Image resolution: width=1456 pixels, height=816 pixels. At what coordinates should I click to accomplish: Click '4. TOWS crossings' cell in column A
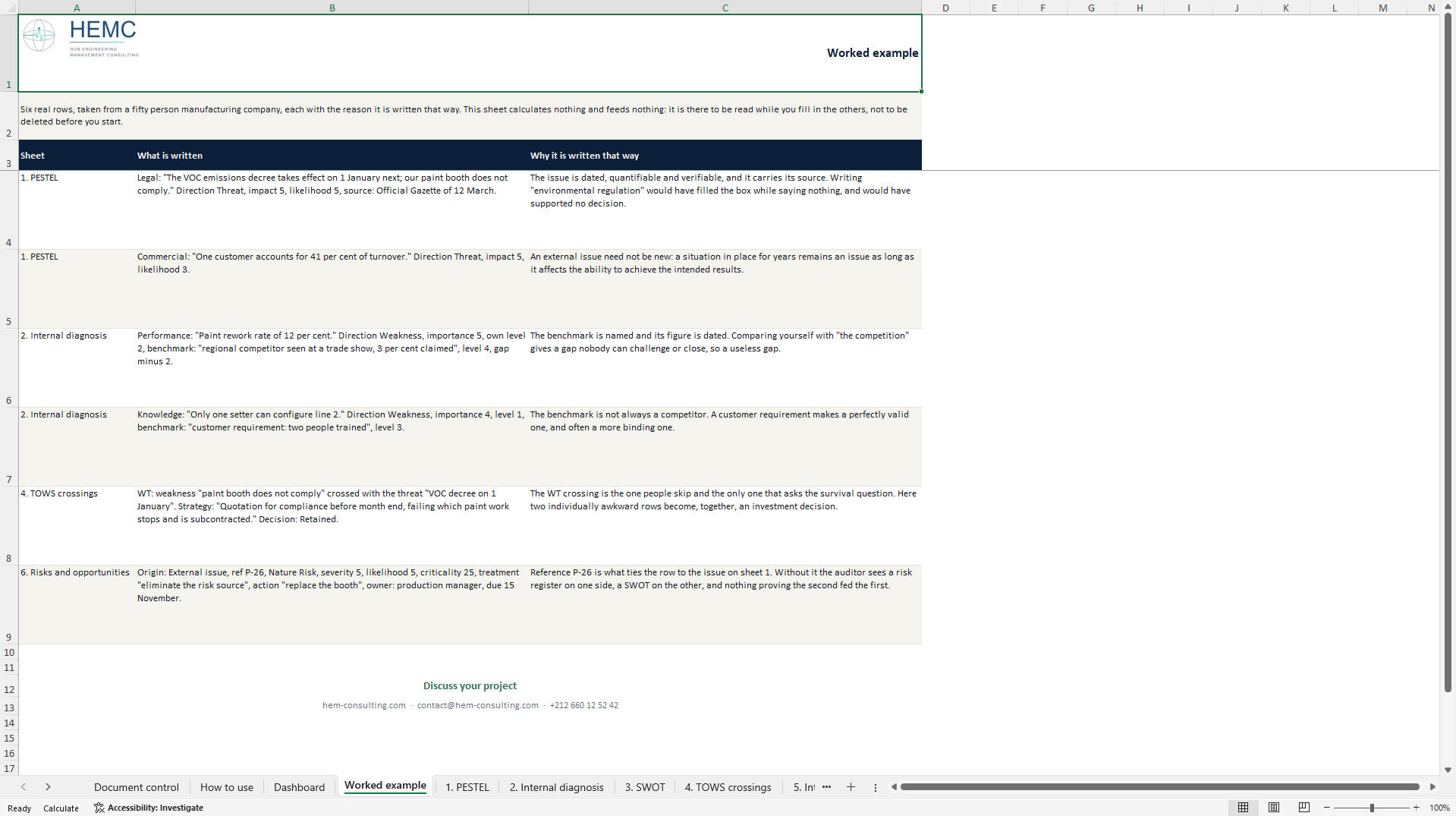(77, 525)
